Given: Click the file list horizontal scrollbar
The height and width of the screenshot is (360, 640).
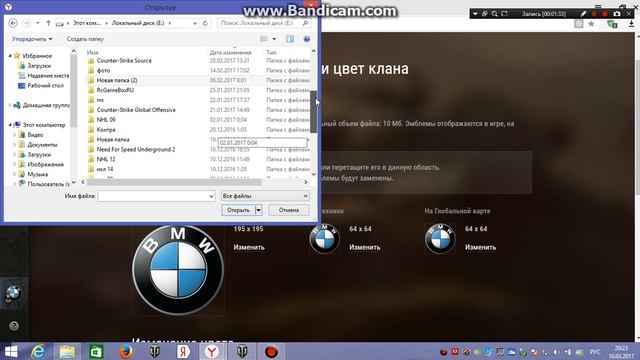Looking at the screenshot, I should (173, 182).
